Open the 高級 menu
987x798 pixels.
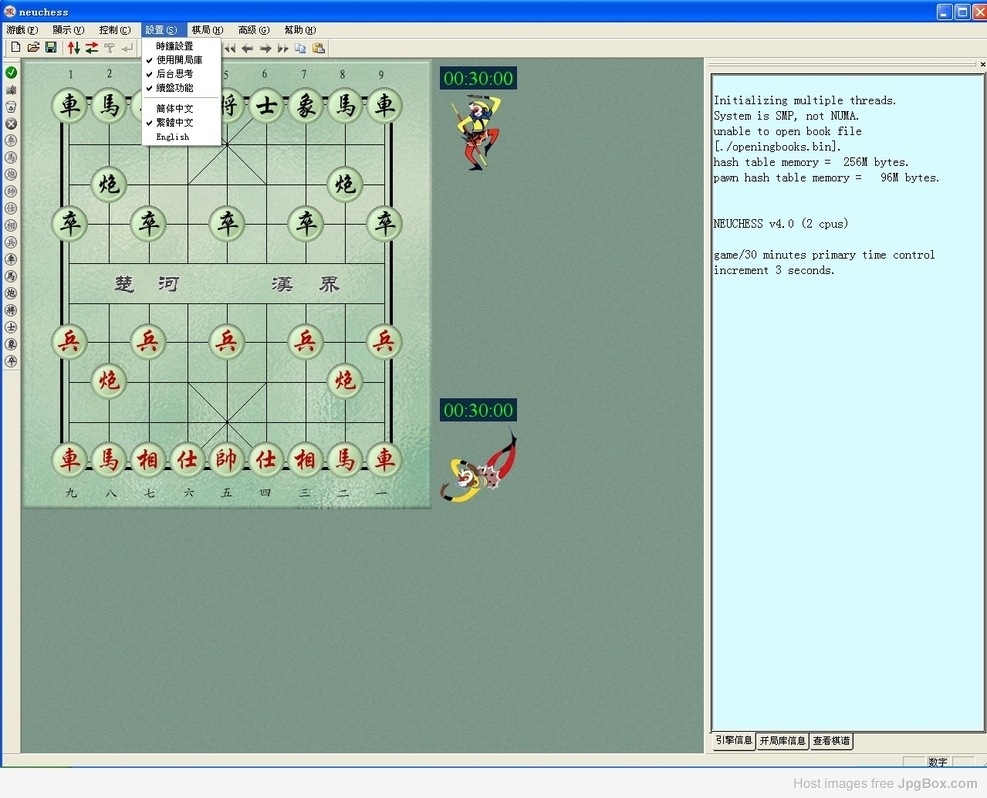tap(254, 30)
